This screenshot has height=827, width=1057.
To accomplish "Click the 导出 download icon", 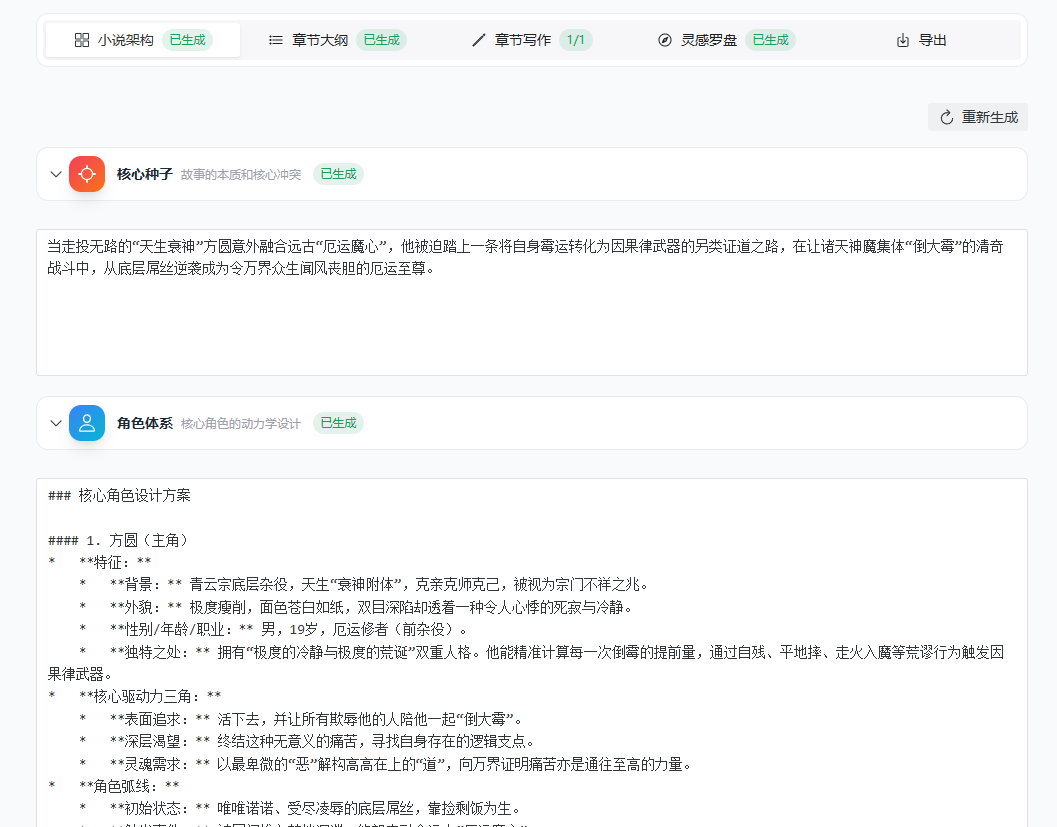I will (902, 40).
